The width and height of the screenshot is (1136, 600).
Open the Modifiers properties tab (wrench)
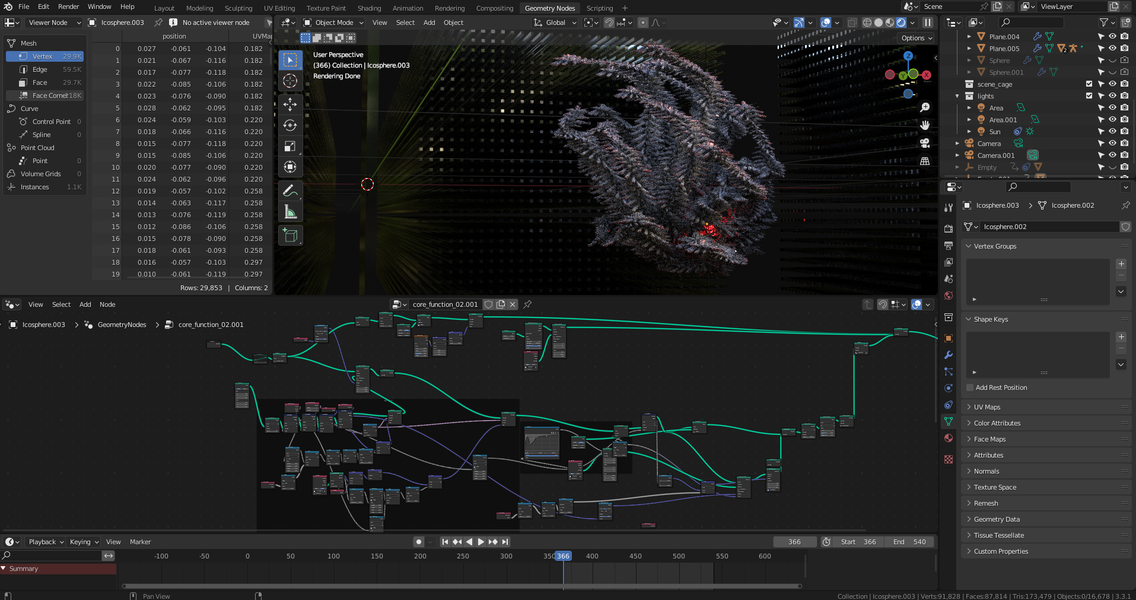click(948, 355)
